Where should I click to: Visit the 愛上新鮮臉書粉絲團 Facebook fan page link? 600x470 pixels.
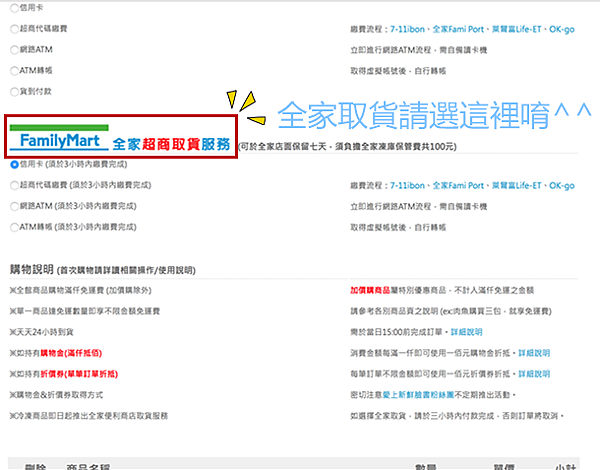[x=418, y=395]
